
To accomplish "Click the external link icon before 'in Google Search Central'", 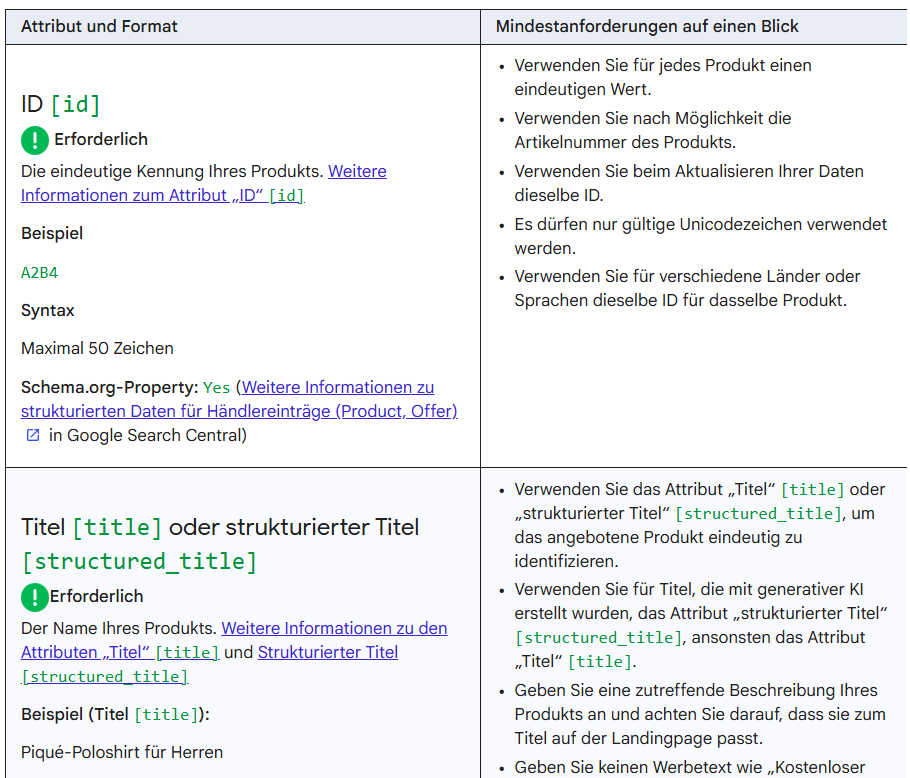I will (x=33, y=435).
